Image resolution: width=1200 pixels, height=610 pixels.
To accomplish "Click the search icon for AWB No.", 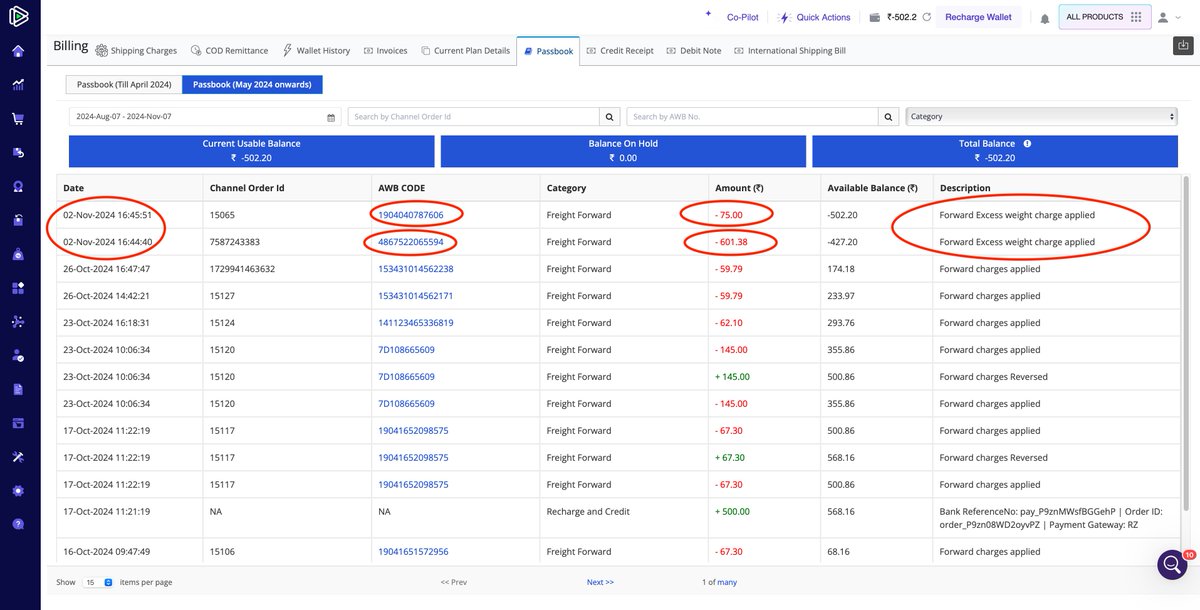I will [x=888, y=117].
